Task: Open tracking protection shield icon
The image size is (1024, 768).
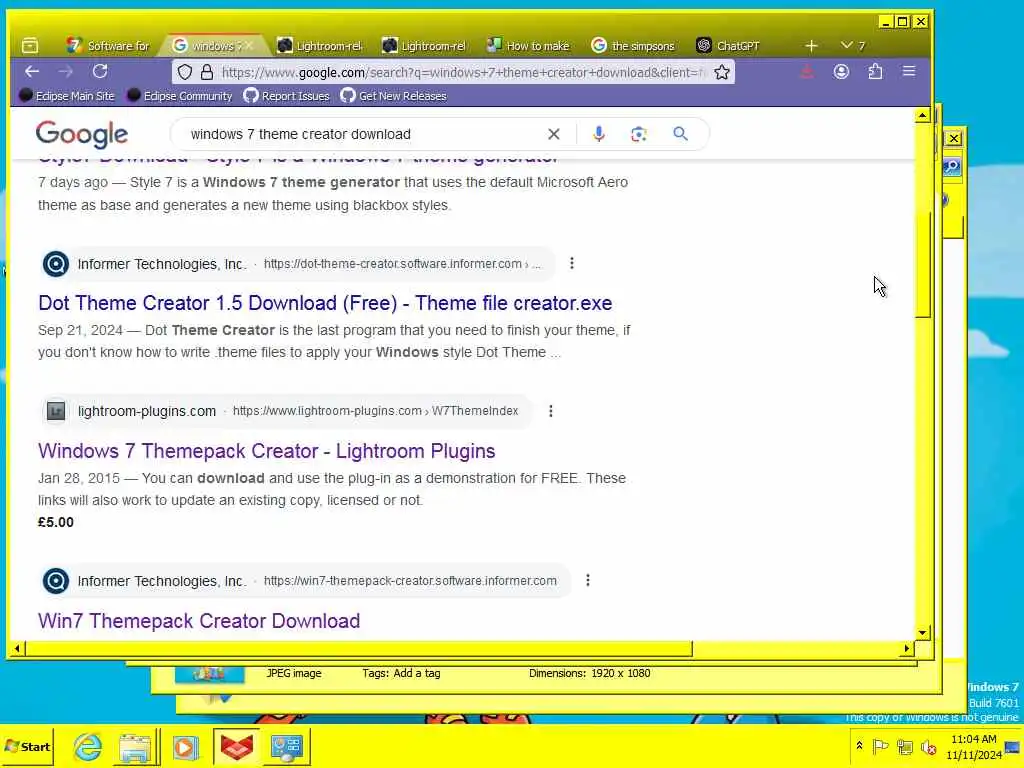Action: coord(185,72)
